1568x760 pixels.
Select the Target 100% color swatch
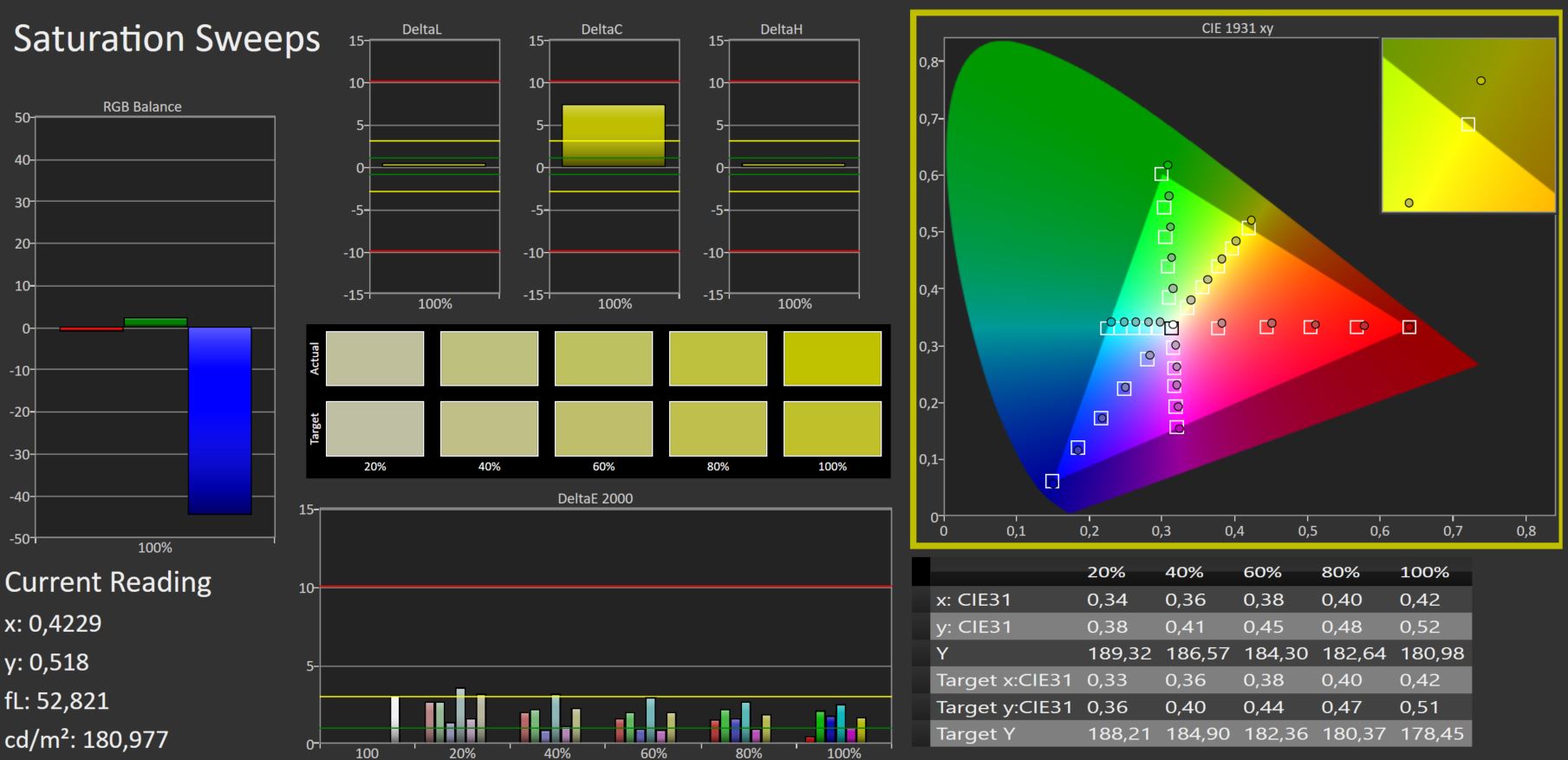[x=832, y=428]
